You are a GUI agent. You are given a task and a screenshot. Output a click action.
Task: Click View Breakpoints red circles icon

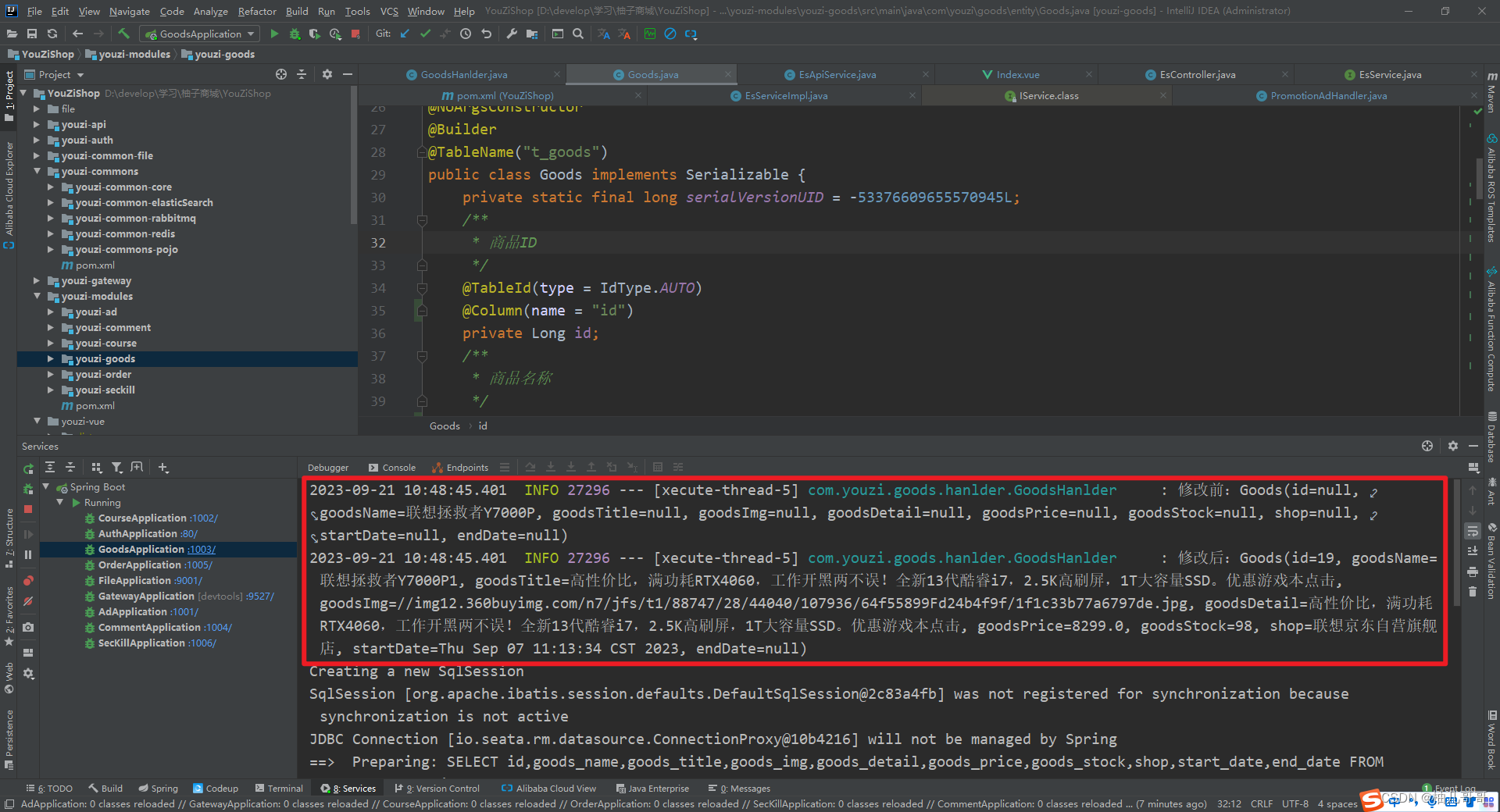tap(28, 580)
